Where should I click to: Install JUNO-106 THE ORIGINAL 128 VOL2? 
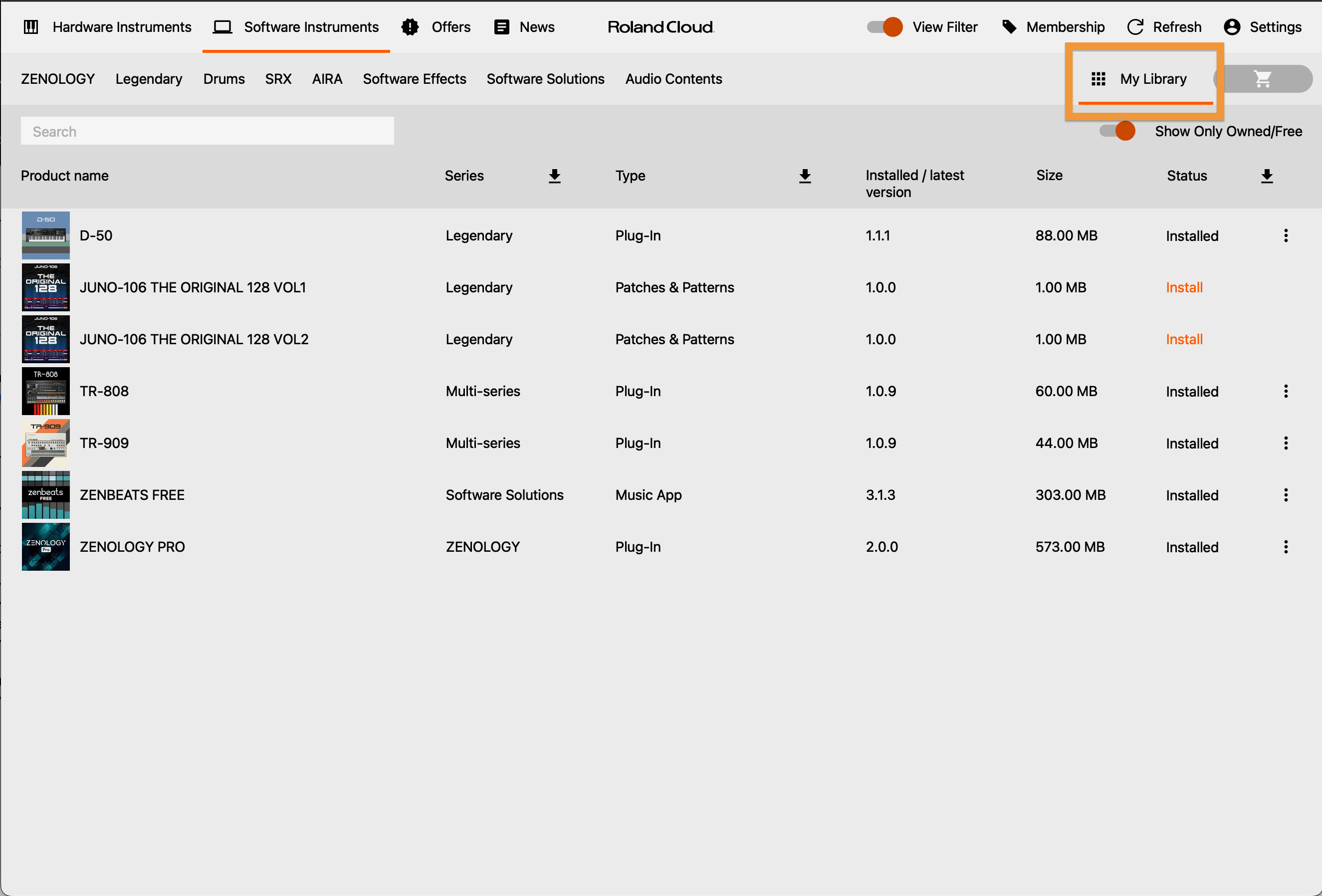[1184, 339]
